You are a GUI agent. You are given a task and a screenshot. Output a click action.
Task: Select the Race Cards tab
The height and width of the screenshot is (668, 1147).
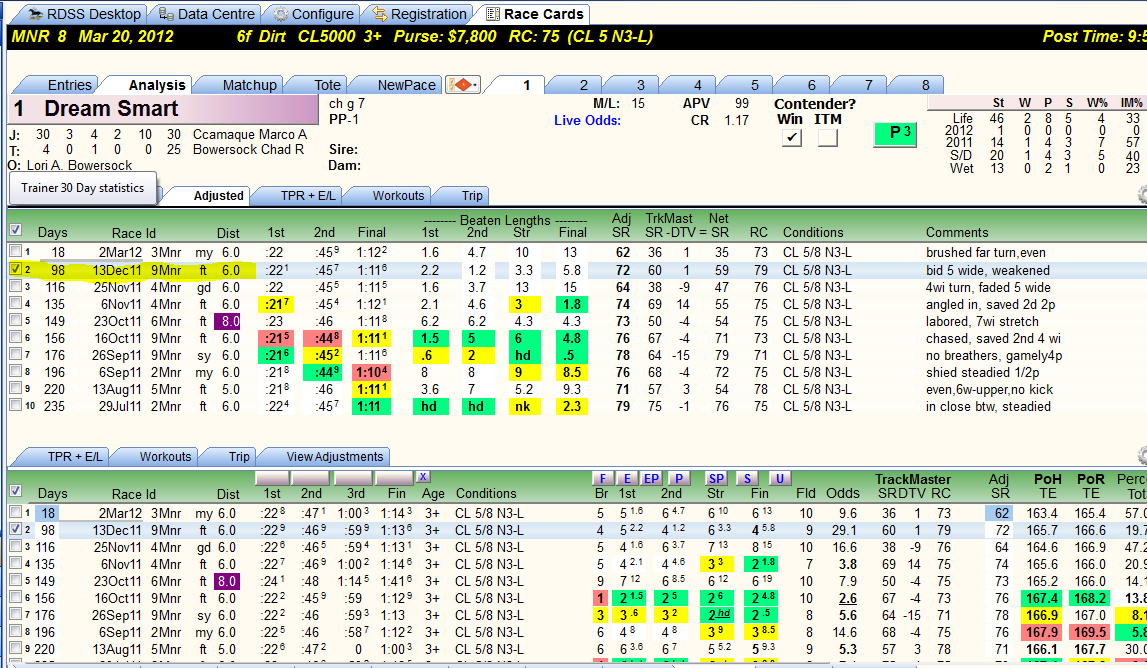(535, 14)
